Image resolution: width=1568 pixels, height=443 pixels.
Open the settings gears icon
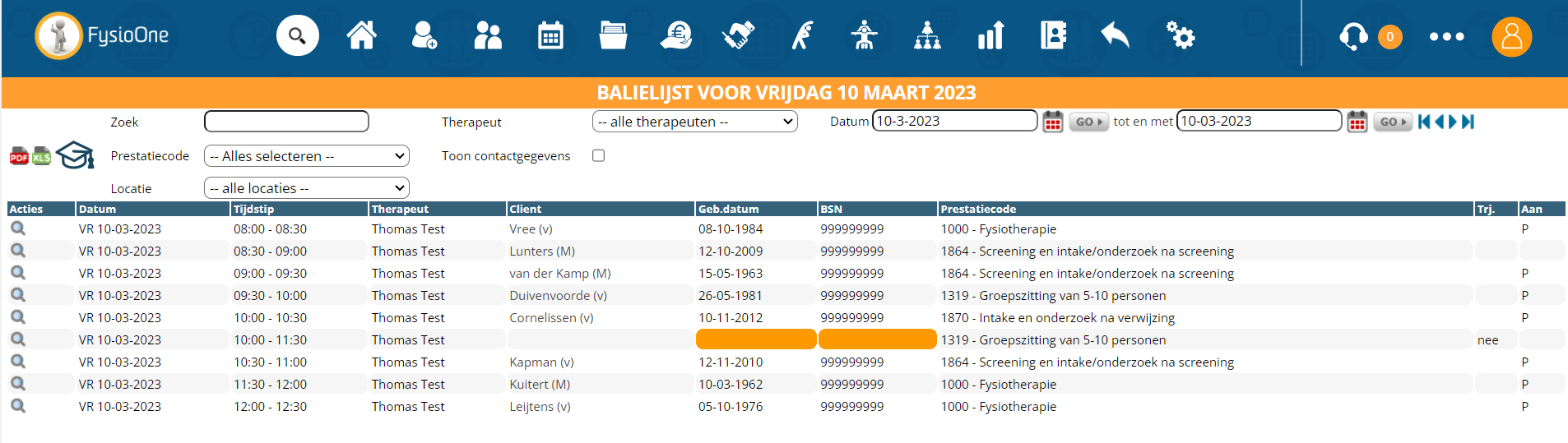click(1181, 36)
